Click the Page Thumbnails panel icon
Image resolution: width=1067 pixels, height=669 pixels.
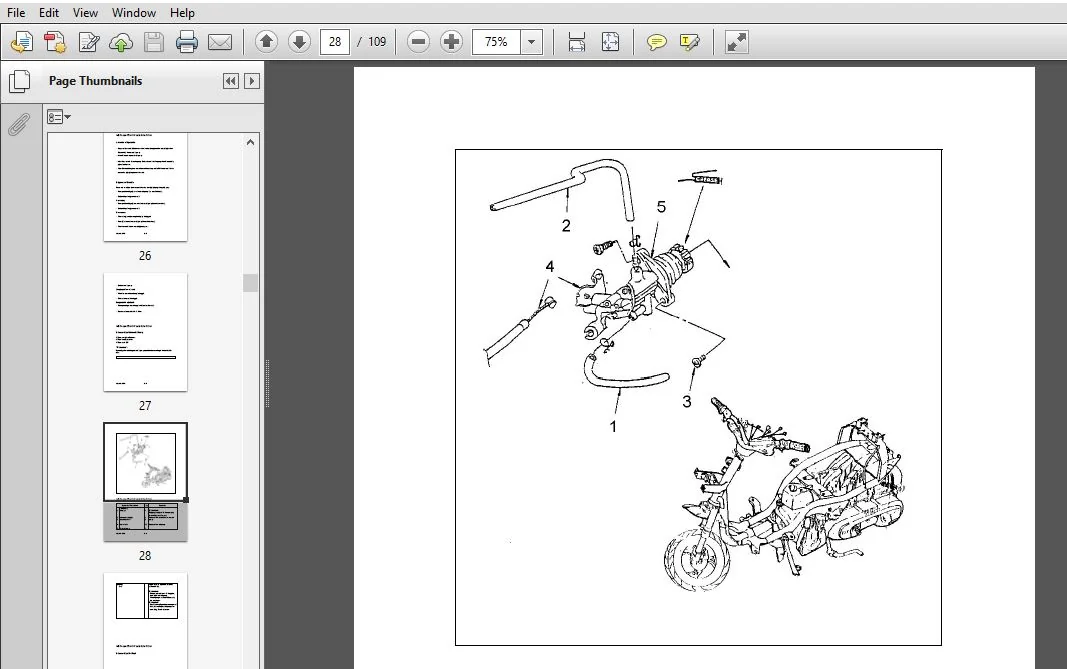coord(19,82)
